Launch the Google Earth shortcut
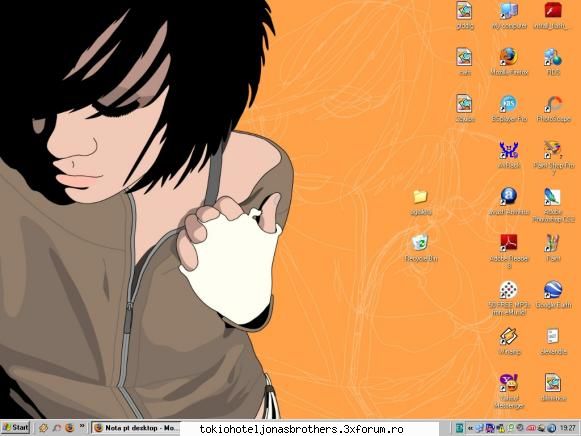581x436 pixels. (x=553, y=294)
